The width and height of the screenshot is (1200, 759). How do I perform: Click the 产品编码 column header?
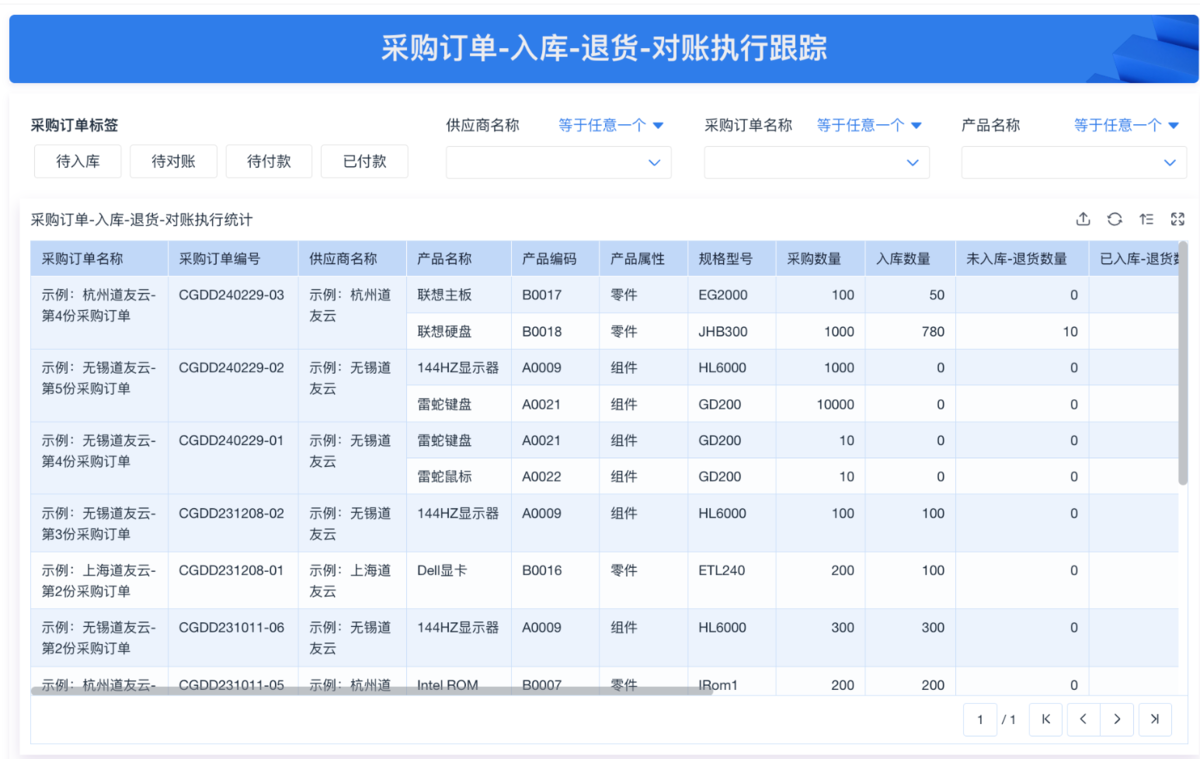[555, 258]
